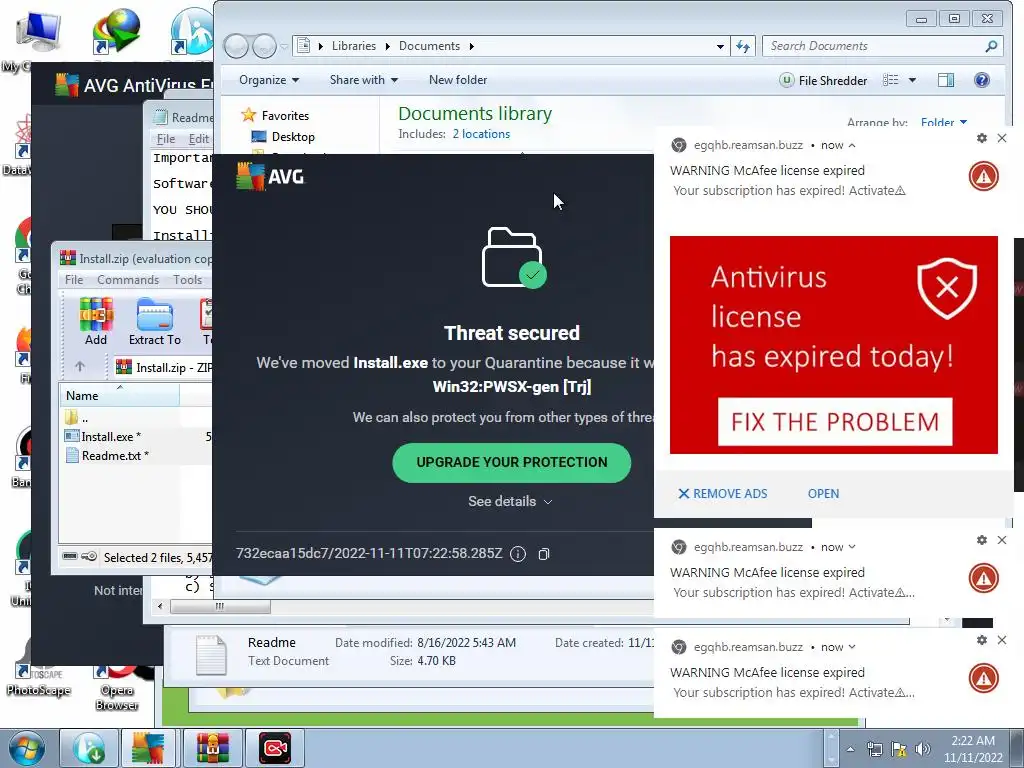Copy the AVG threat ID to clipboard

pos(543,554)
